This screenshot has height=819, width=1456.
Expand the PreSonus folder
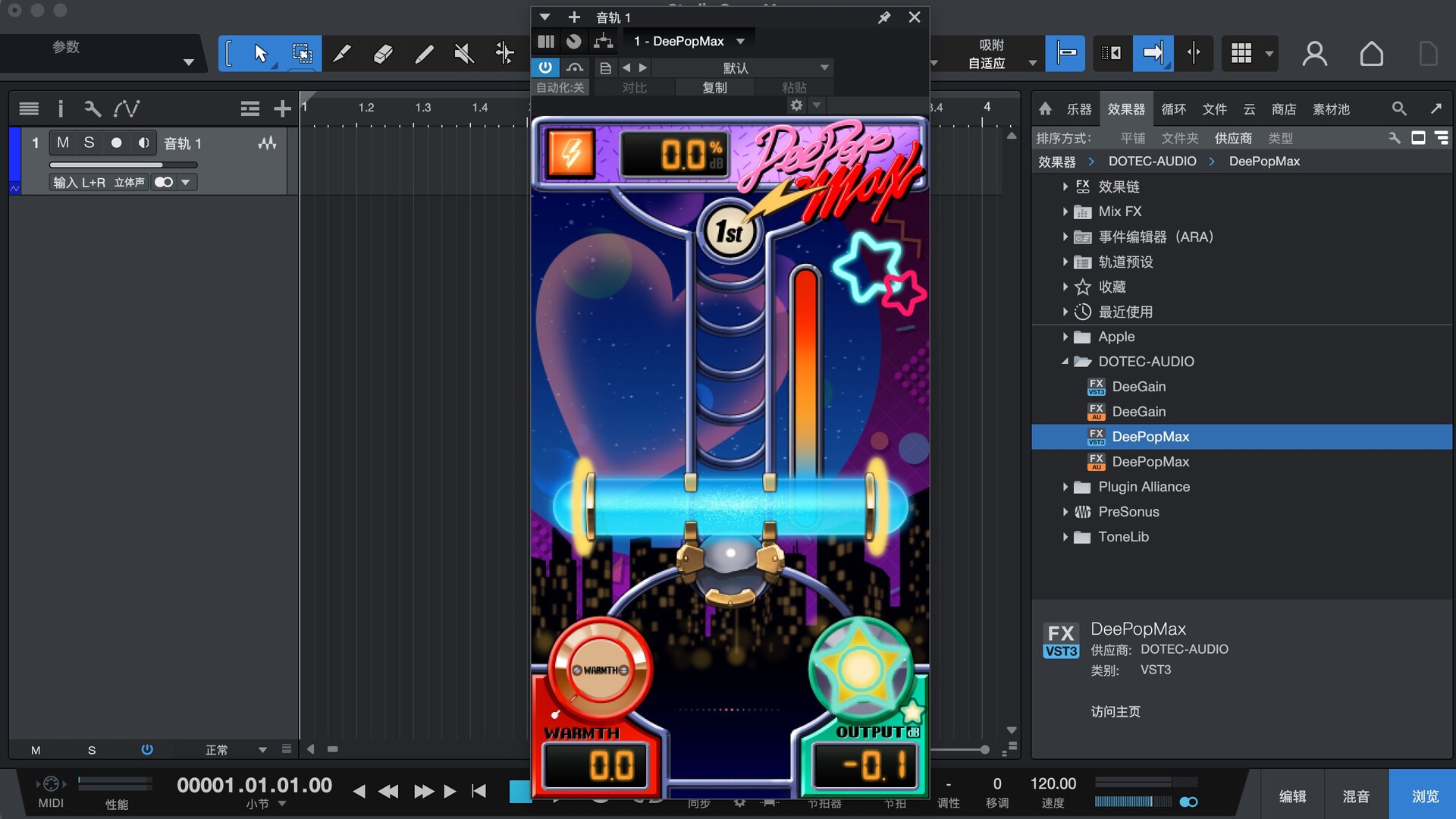[x=1065, y=512]
